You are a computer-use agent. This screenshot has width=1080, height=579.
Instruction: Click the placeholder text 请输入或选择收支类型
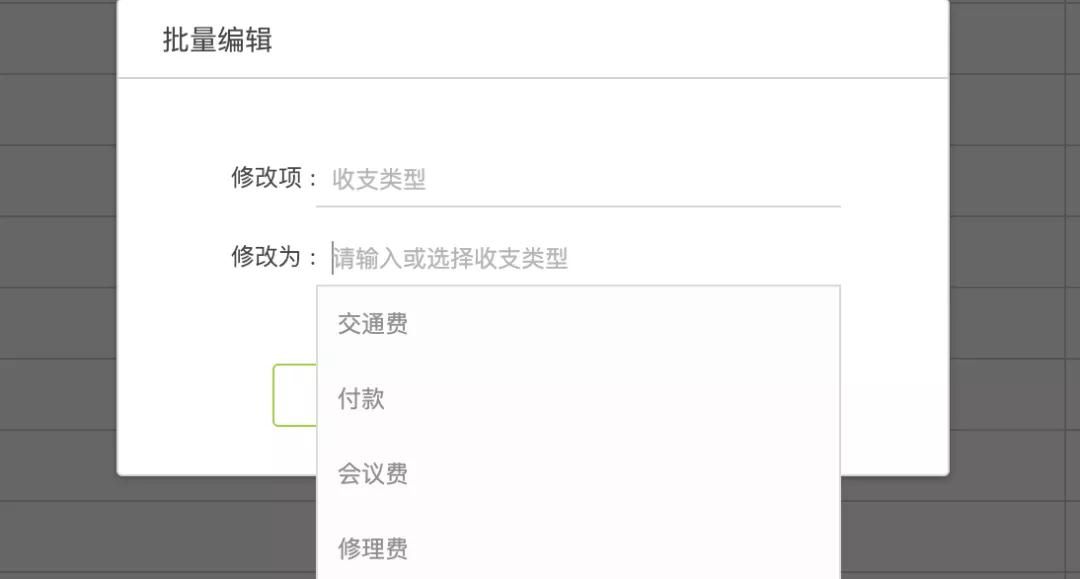451,259
